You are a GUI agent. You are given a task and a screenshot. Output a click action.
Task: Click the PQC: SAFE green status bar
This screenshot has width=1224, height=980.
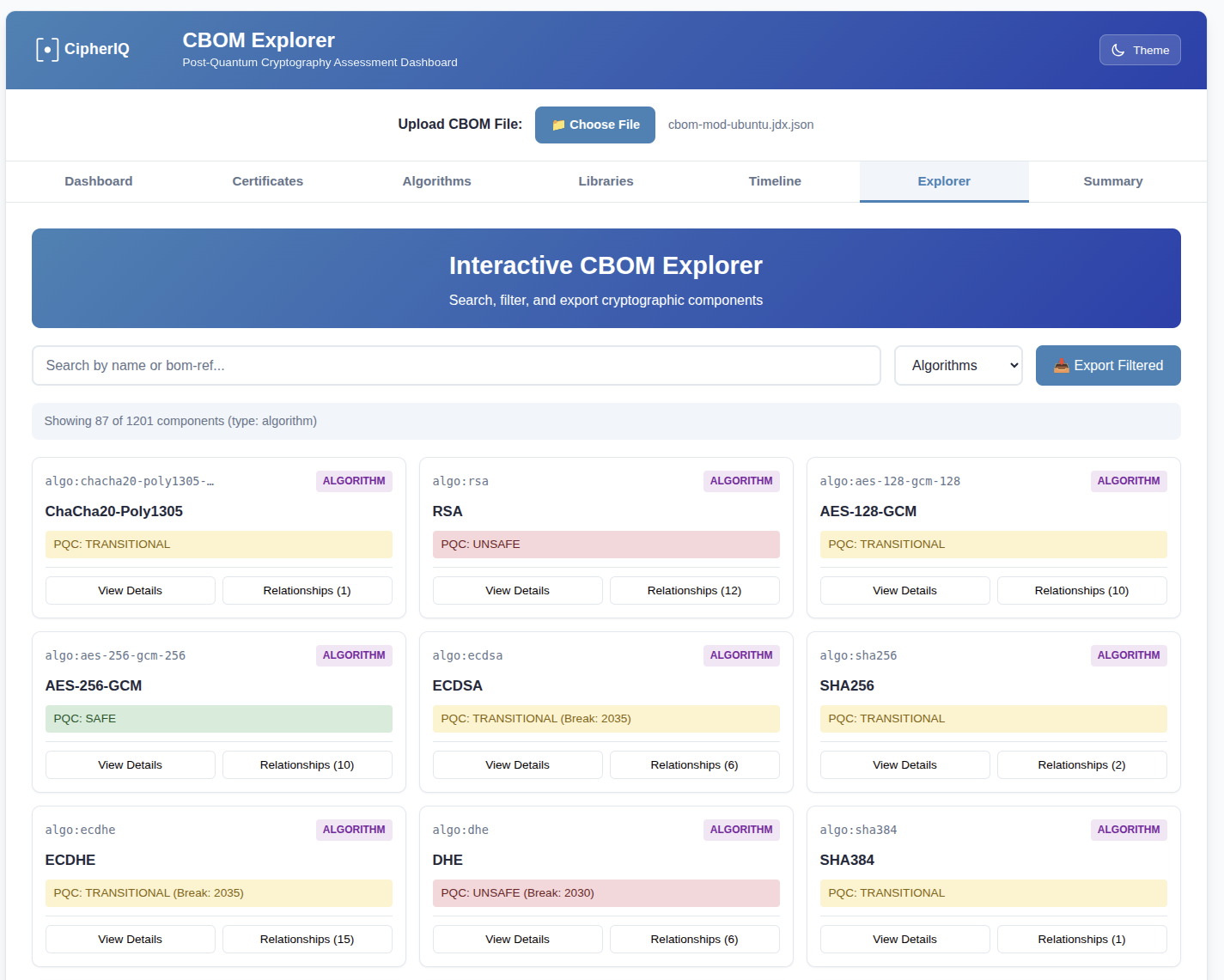218,719
